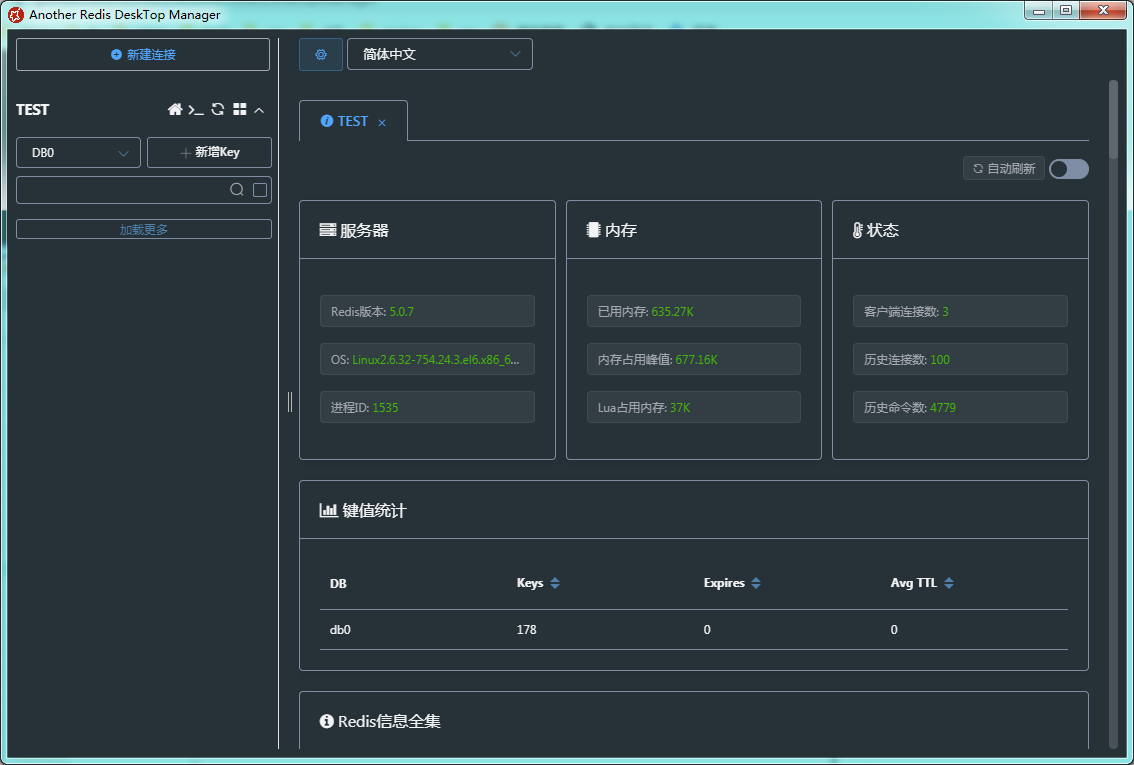Click the Redis信息全集 info icon

[326, 721]
